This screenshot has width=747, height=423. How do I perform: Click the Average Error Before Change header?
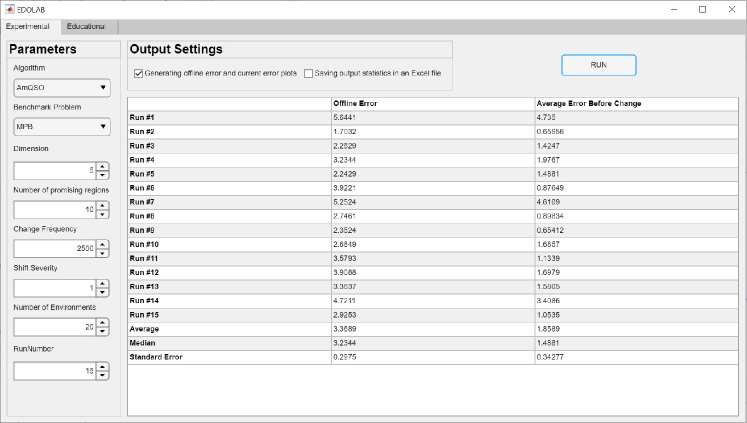[636, 104]
